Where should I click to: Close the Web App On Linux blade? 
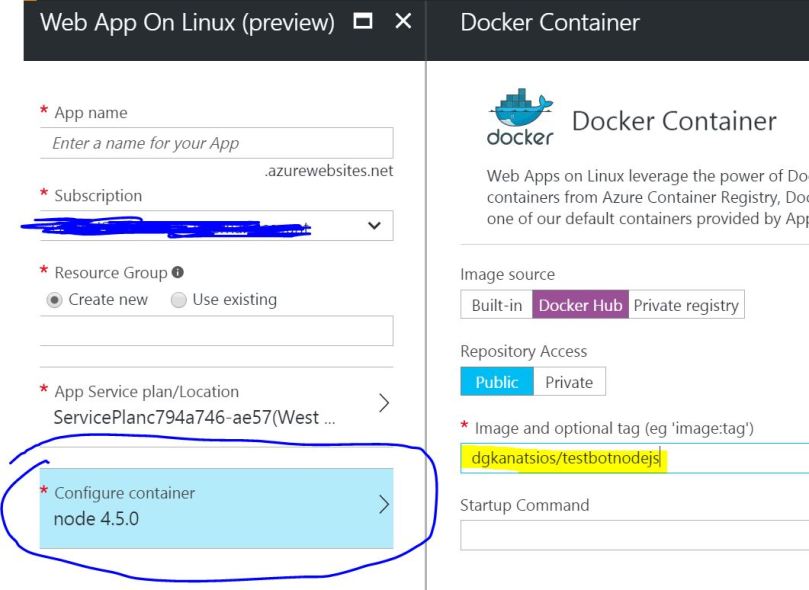pos(403,22)
